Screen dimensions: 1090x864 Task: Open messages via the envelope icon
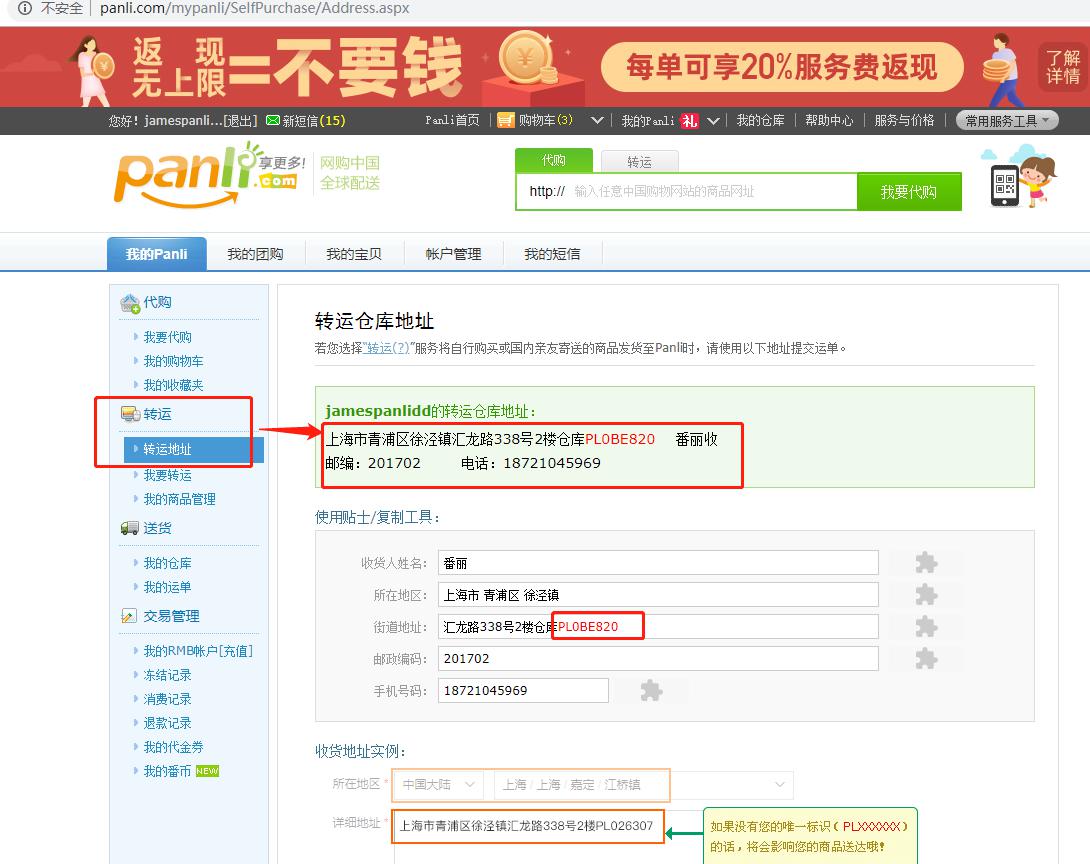pyautogui.click(x=273, y=121)
